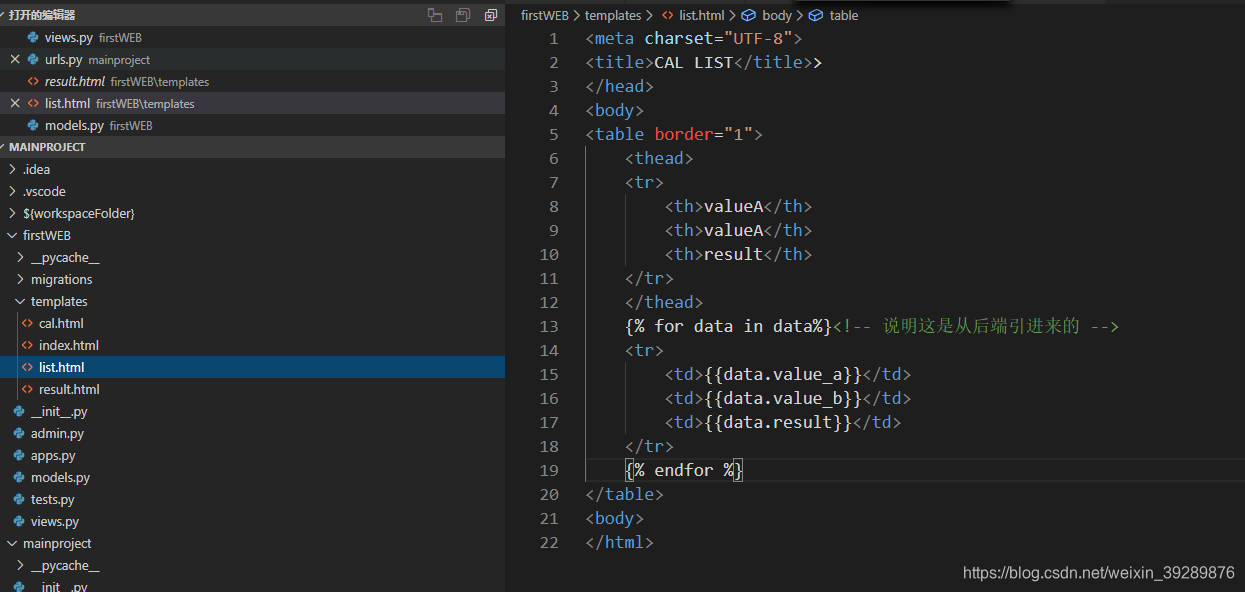Expand the .vscode folder
The height and width of the screenshot is (592, 1245).
coord(12,191)
